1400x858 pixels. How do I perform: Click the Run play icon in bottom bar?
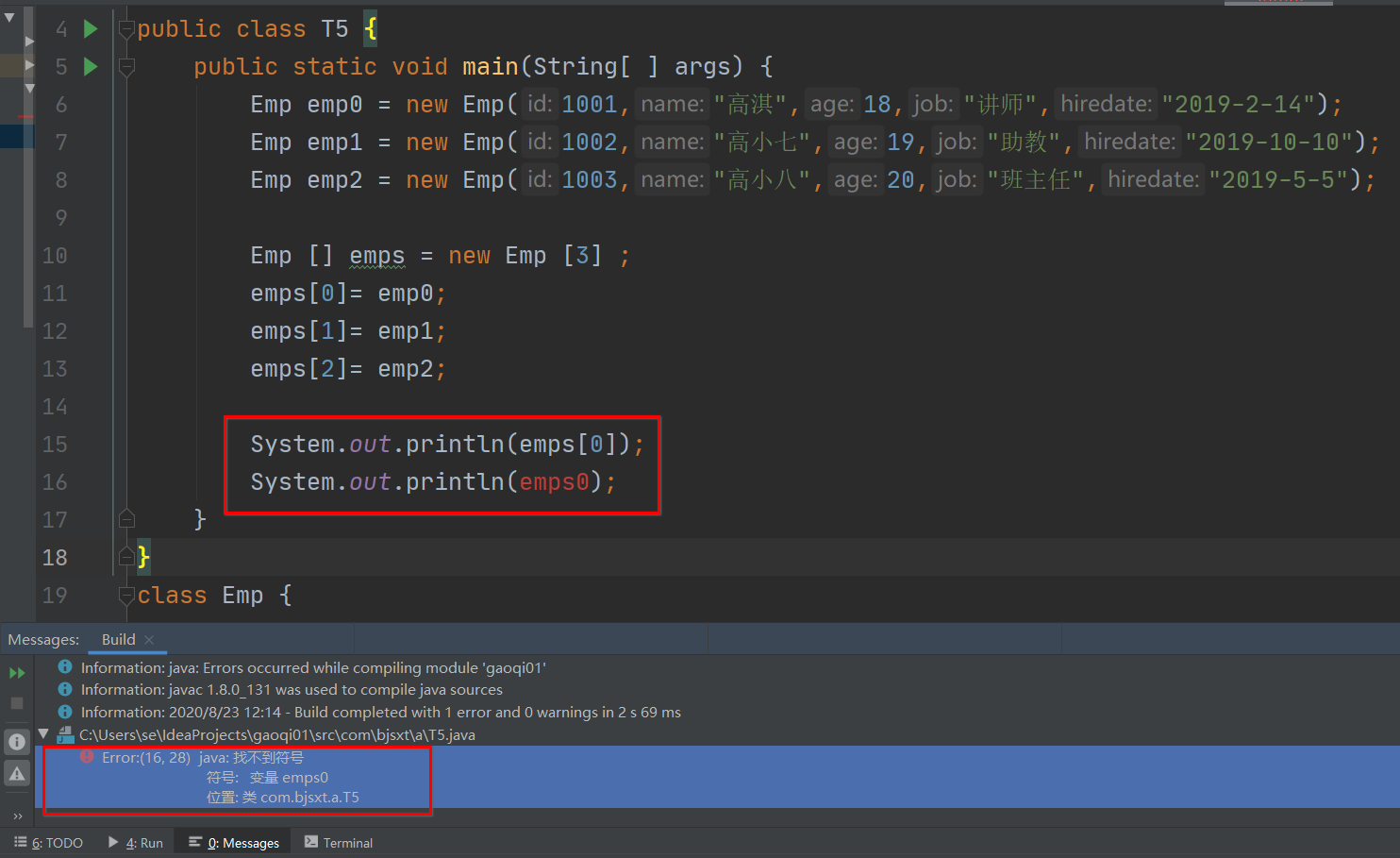(113, 842)
